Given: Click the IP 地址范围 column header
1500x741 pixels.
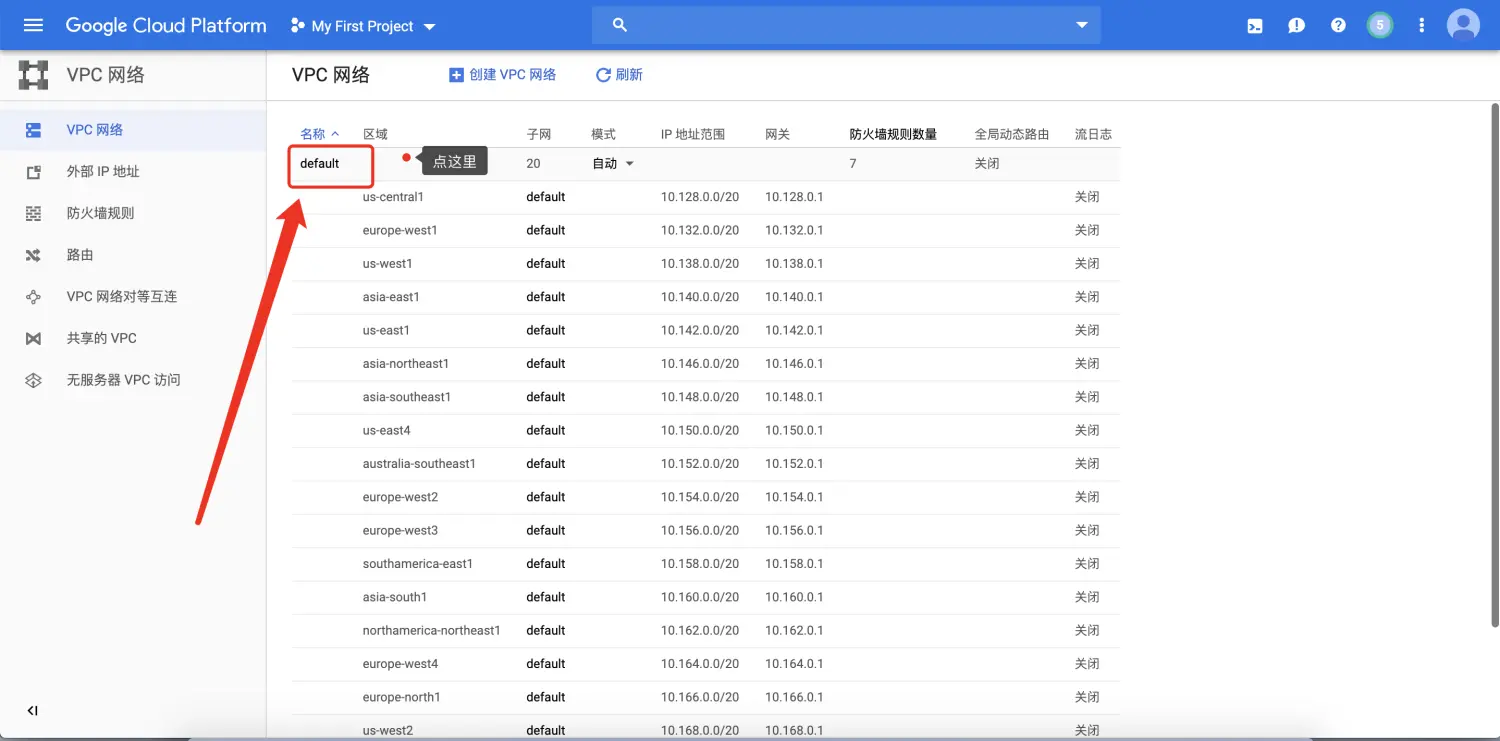Looking at the screenshot, I should click(x=693, y=134).
